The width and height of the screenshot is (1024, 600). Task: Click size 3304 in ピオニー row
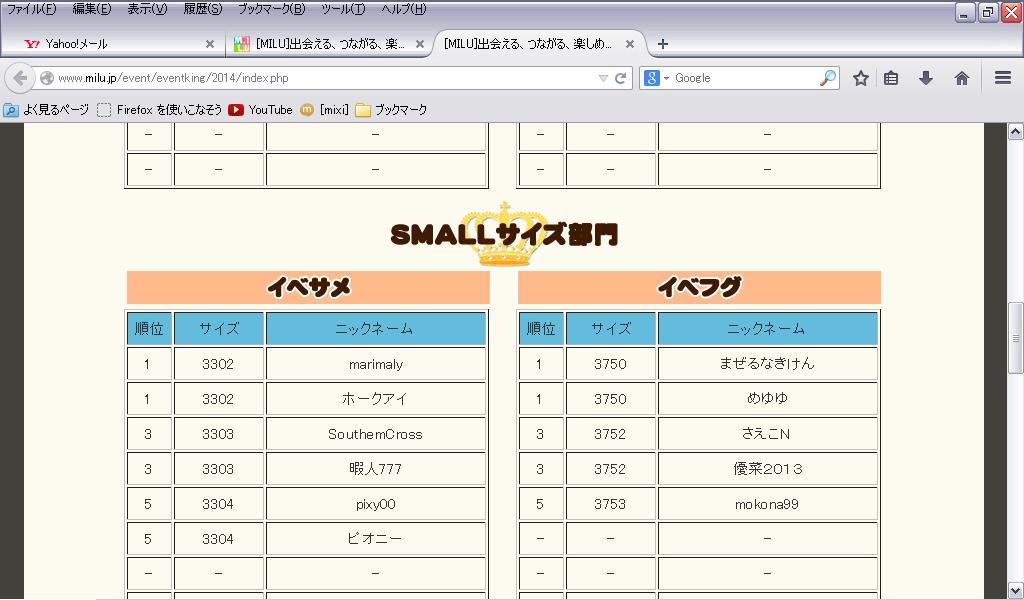(218, 539)
